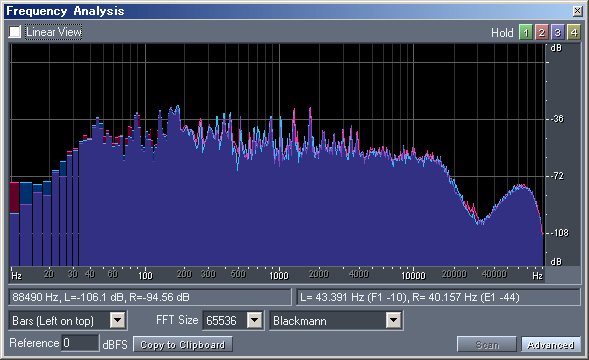589x360 pixels.
Task: Toggle Hold button 2 (red)
Action: tap(541, 32)
